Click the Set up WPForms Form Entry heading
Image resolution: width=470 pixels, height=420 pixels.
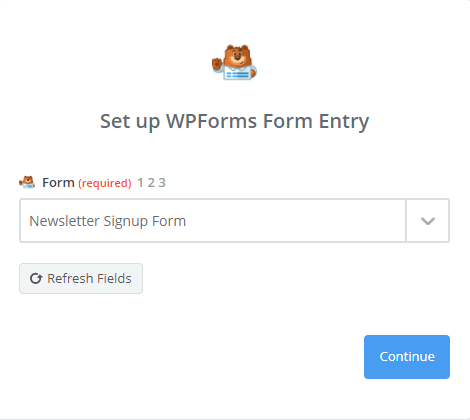click(x=235, y=121)
